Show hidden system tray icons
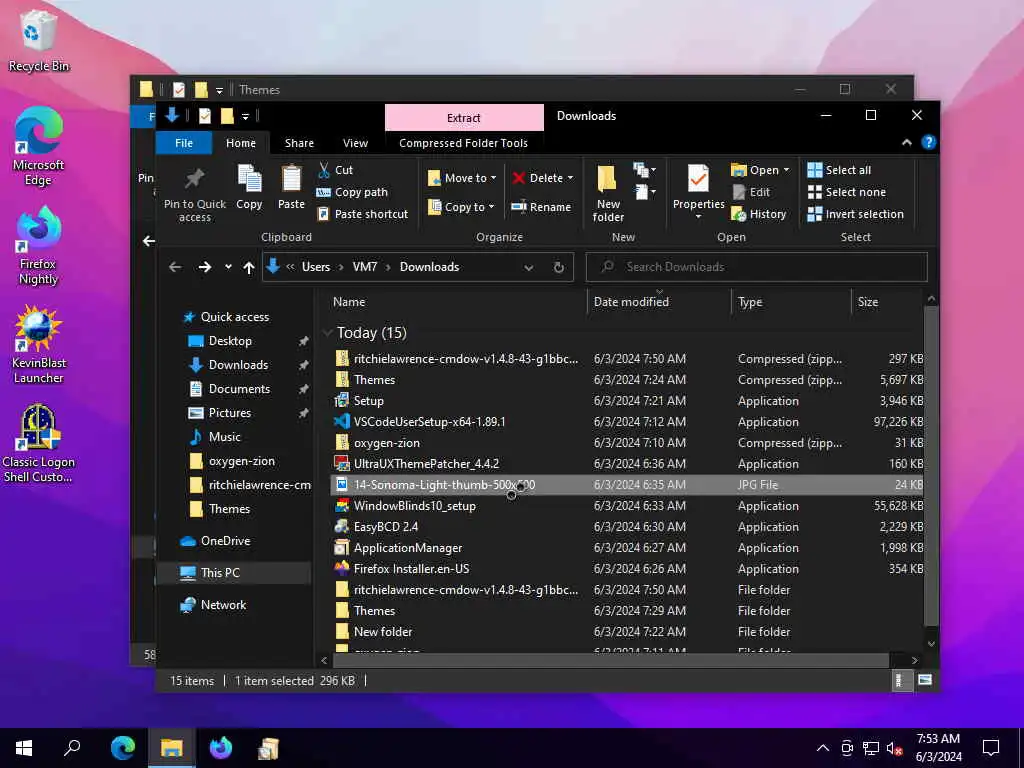 [823, 748]
